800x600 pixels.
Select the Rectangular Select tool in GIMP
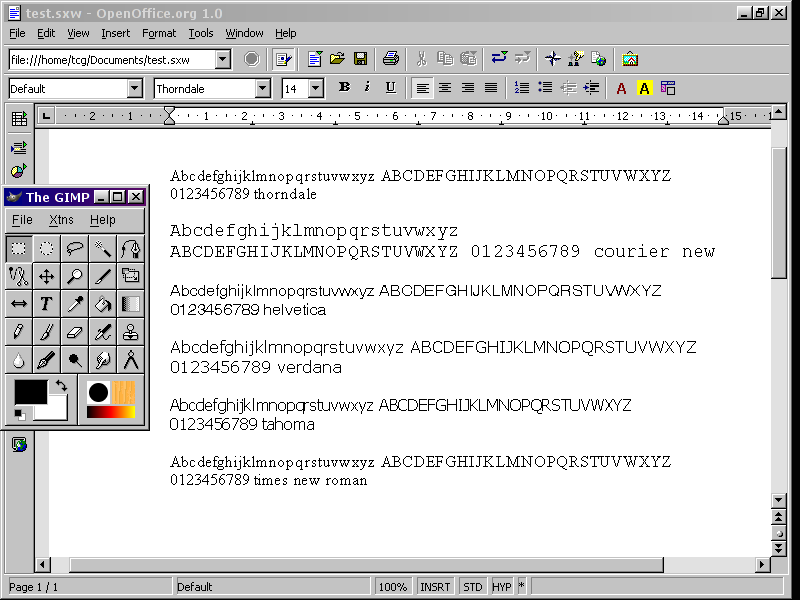19,248
